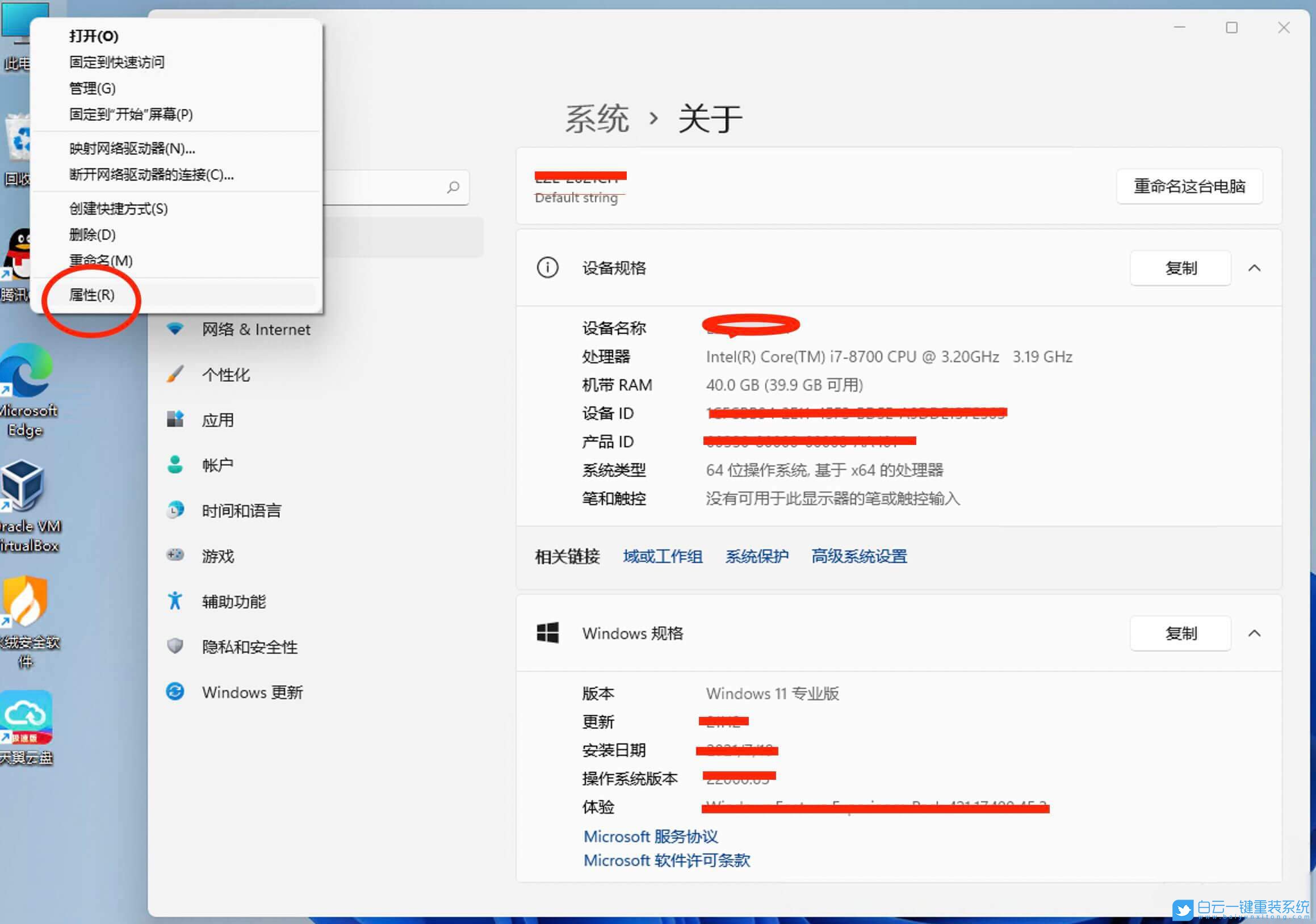This screenshot has height=924, width=1316.
Task: Open 时间和语言 settings
Action: click(x=241, y=510)
